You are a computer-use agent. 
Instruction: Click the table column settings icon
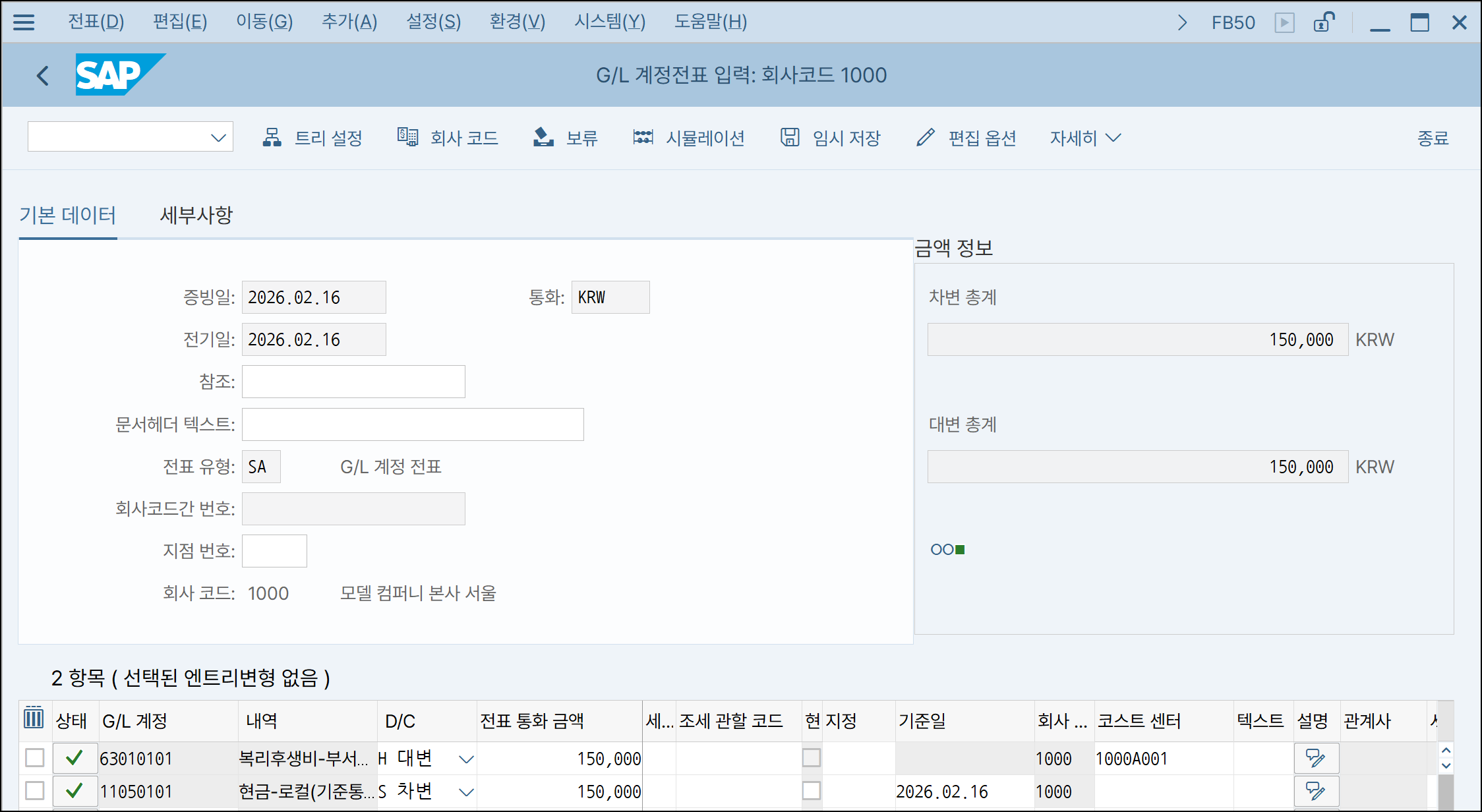(x=34, y=718)
